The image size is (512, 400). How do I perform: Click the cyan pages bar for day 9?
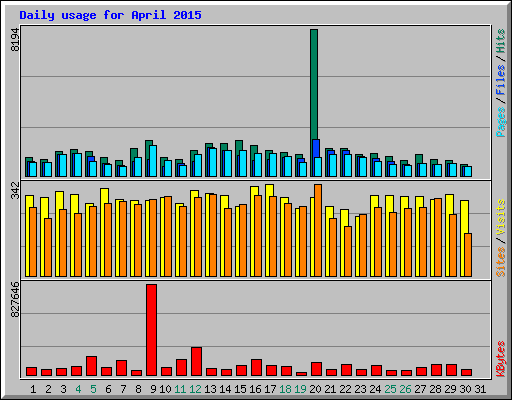click(x=153, y=161)
